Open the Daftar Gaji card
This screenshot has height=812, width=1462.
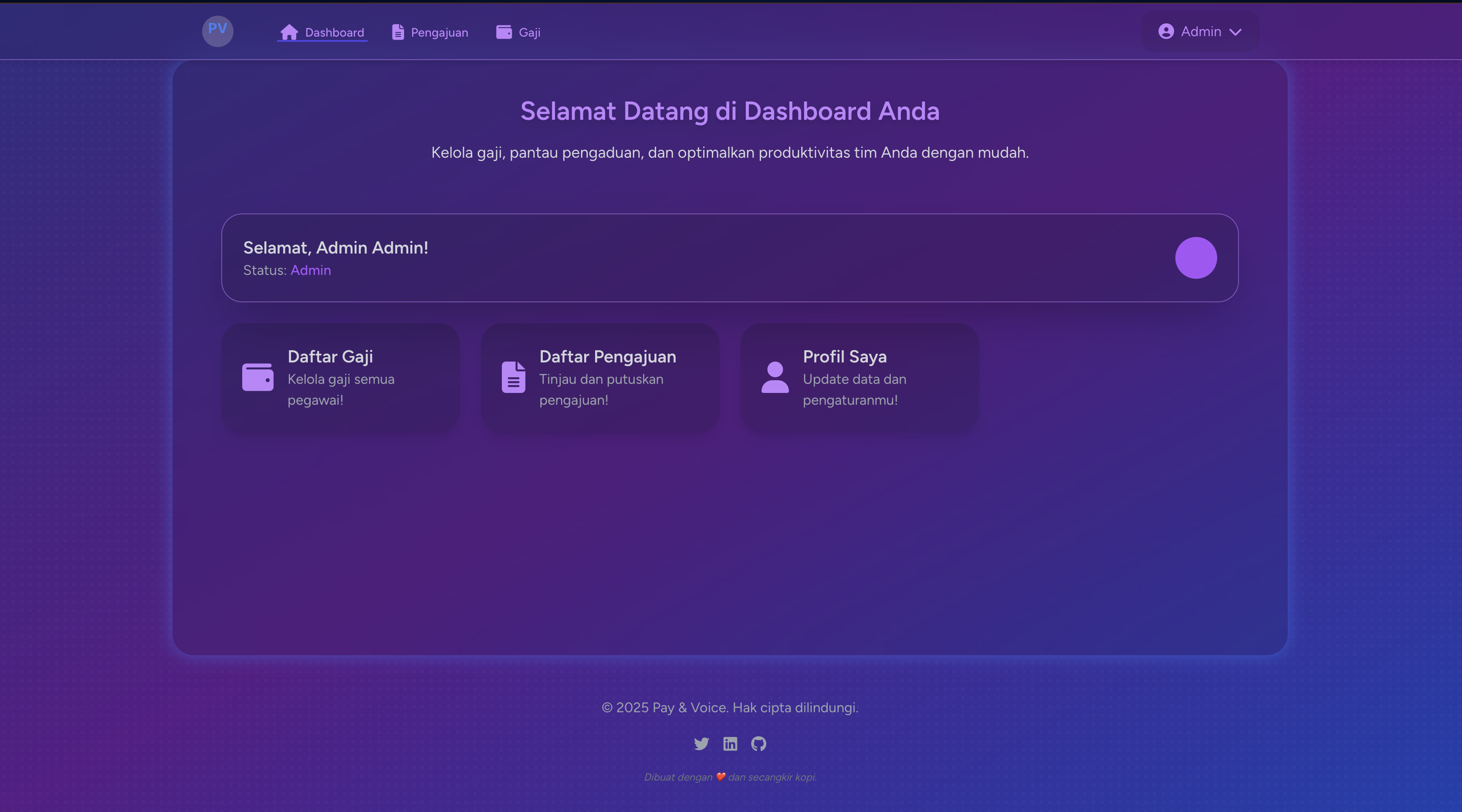341,377
